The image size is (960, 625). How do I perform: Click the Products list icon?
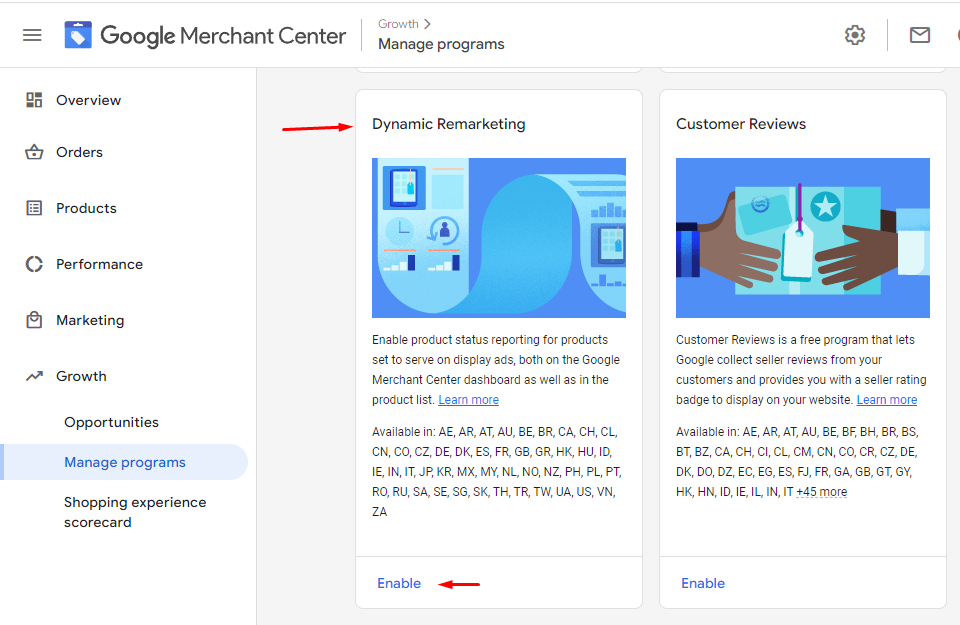coord(34,208)
